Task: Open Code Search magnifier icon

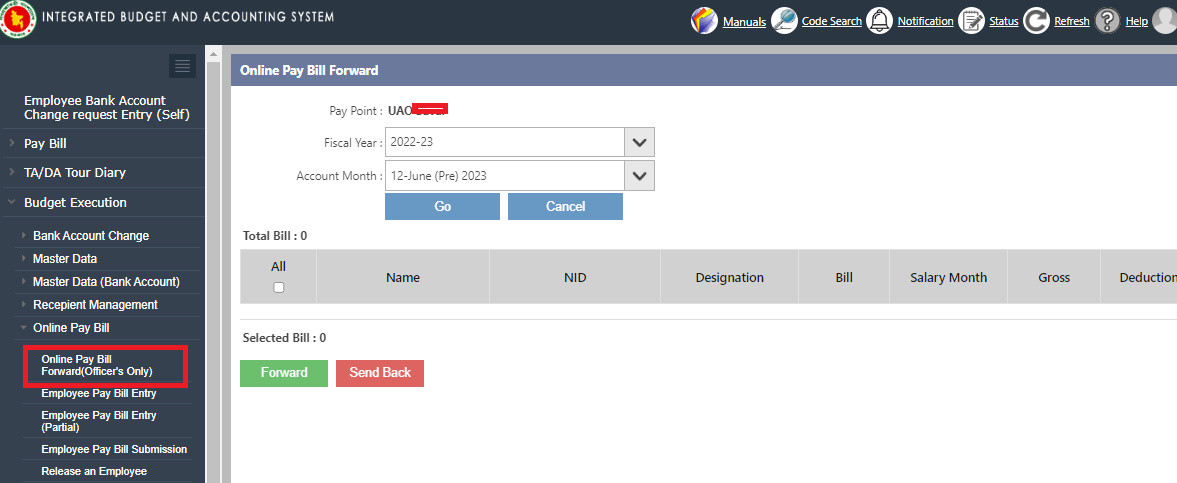Action: [x=784, y=21]
